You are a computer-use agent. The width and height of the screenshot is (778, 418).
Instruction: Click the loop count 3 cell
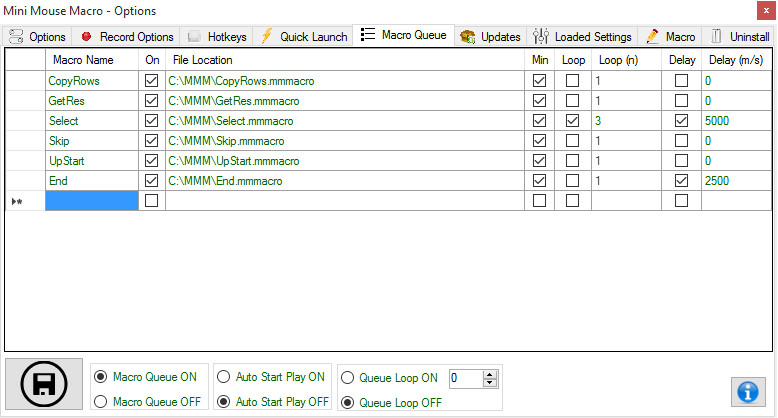626,121
